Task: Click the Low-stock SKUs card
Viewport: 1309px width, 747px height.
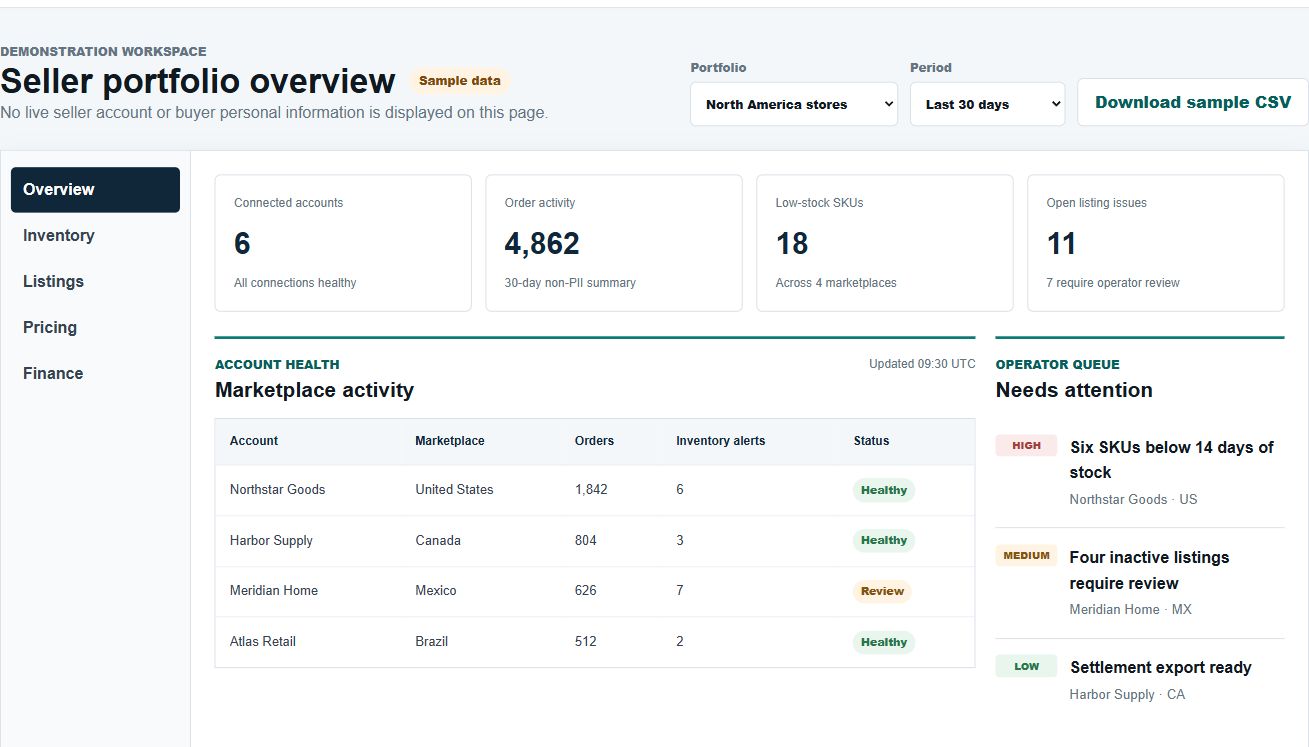Action: tap(885, 243)
